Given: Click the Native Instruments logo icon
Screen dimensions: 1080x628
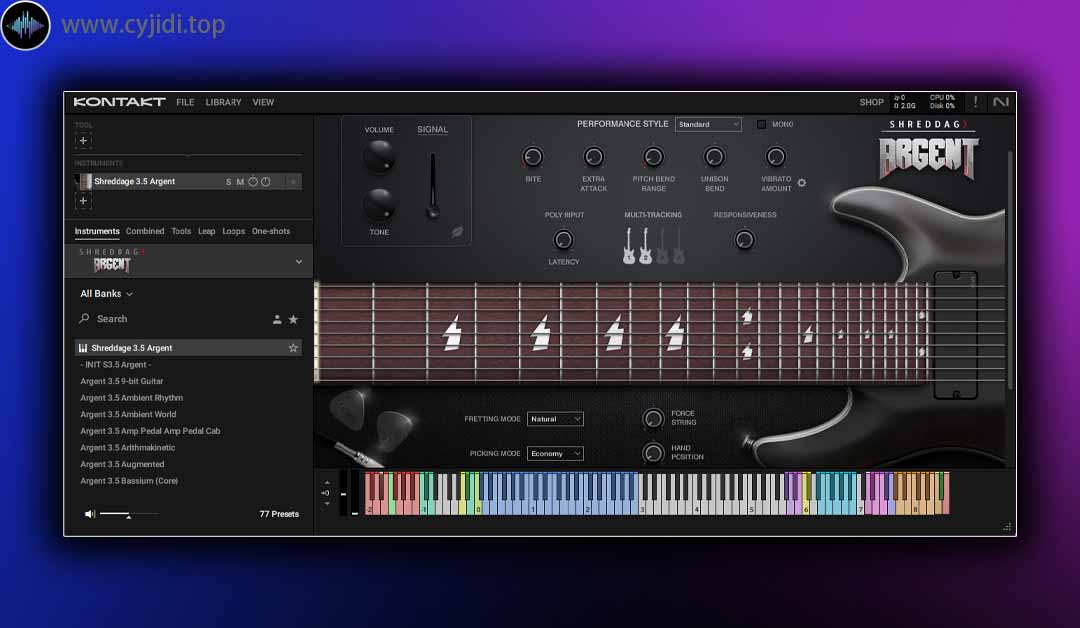Looking at the screenshot, I should tap(1001, 102).
